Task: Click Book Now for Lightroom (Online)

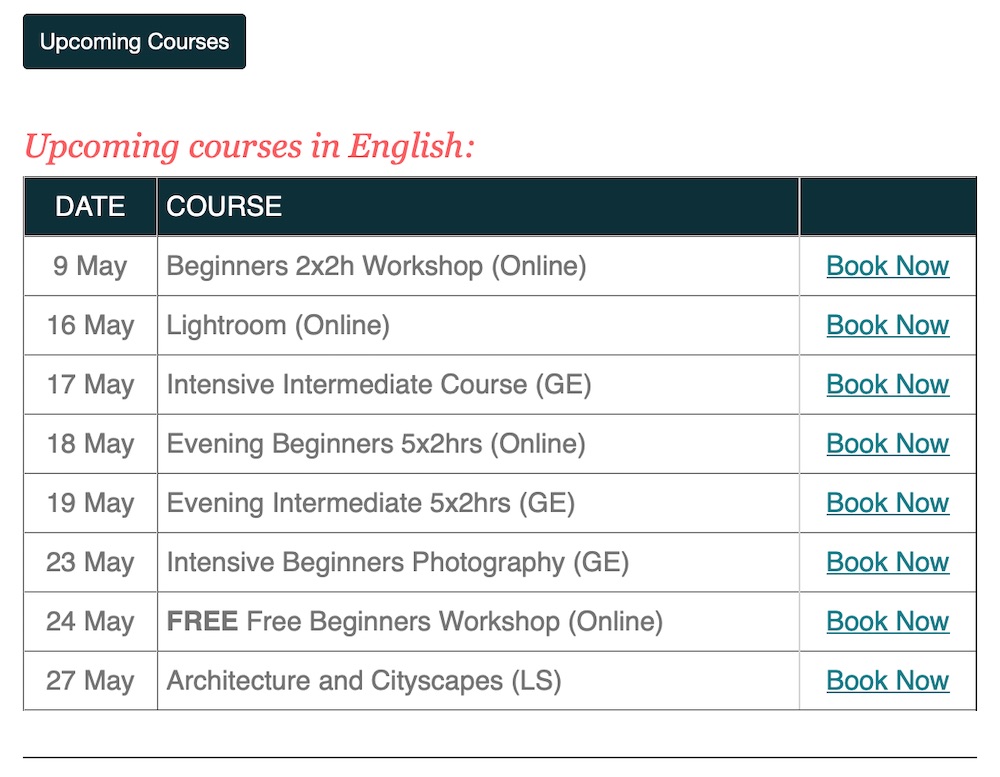Action: [x=887, y=325]
